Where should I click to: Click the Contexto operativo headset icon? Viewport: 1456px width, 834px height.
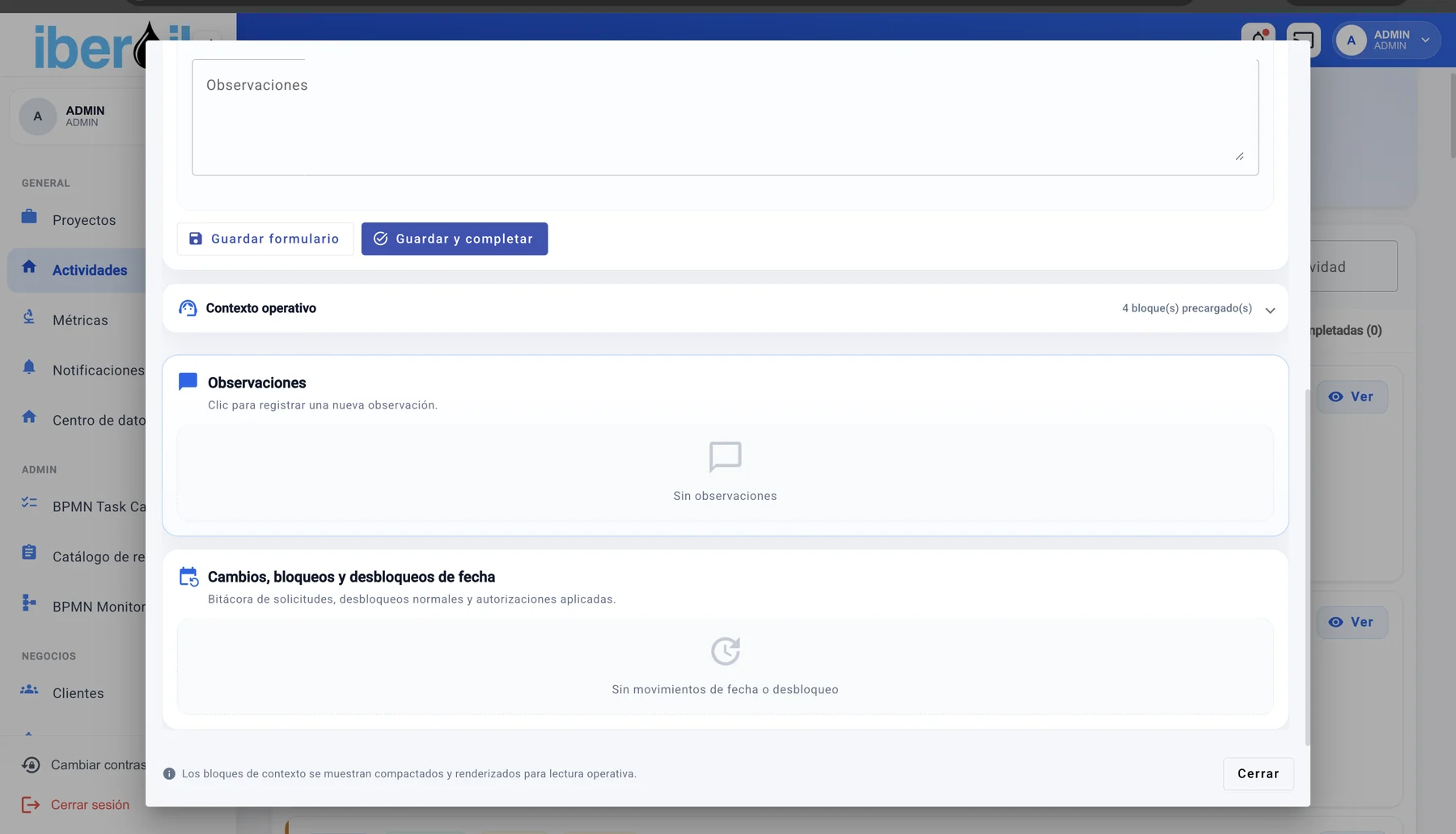pos(188,308)
